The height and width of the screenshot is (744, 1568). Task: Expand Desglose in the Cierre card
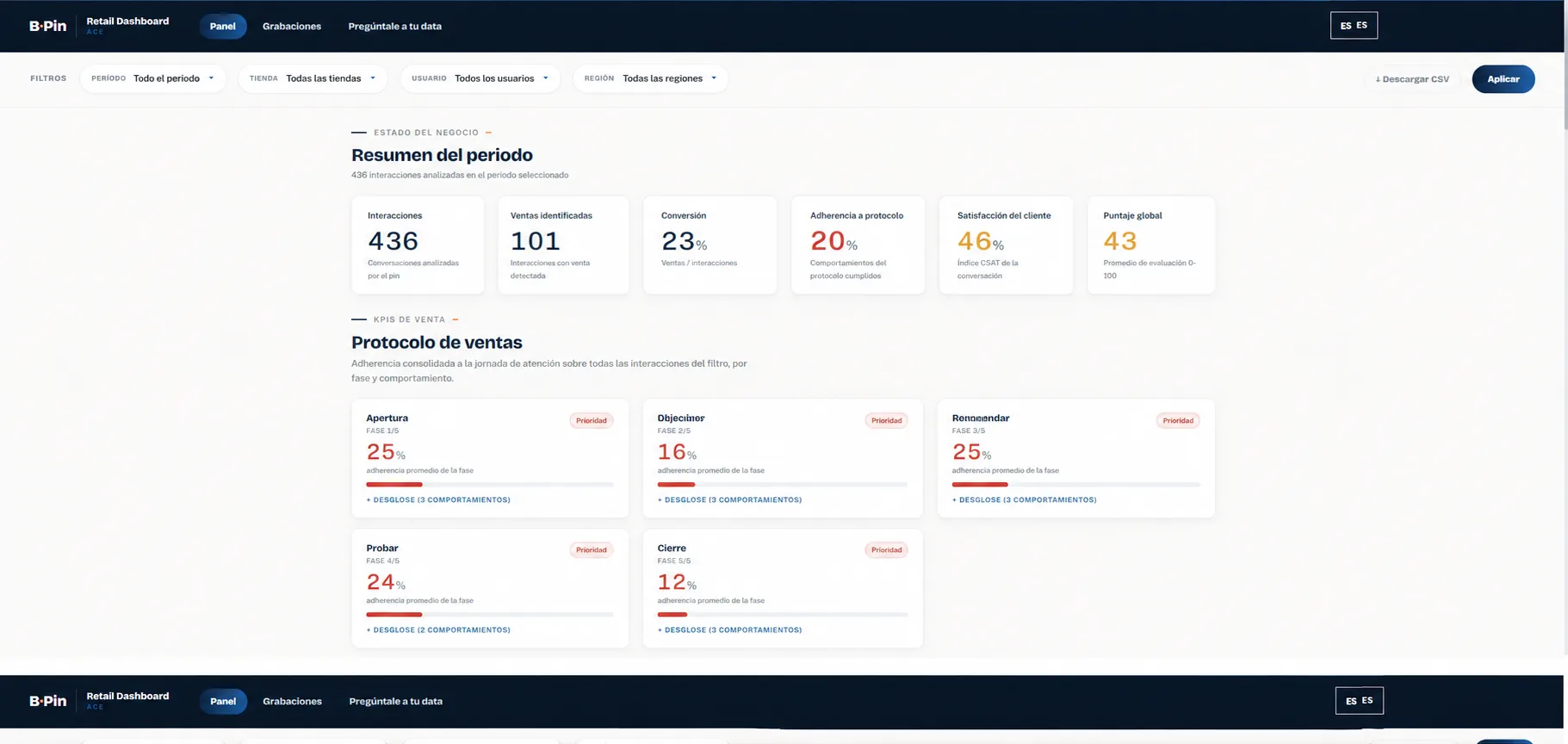pyautogui.click(x=729, y=629)
